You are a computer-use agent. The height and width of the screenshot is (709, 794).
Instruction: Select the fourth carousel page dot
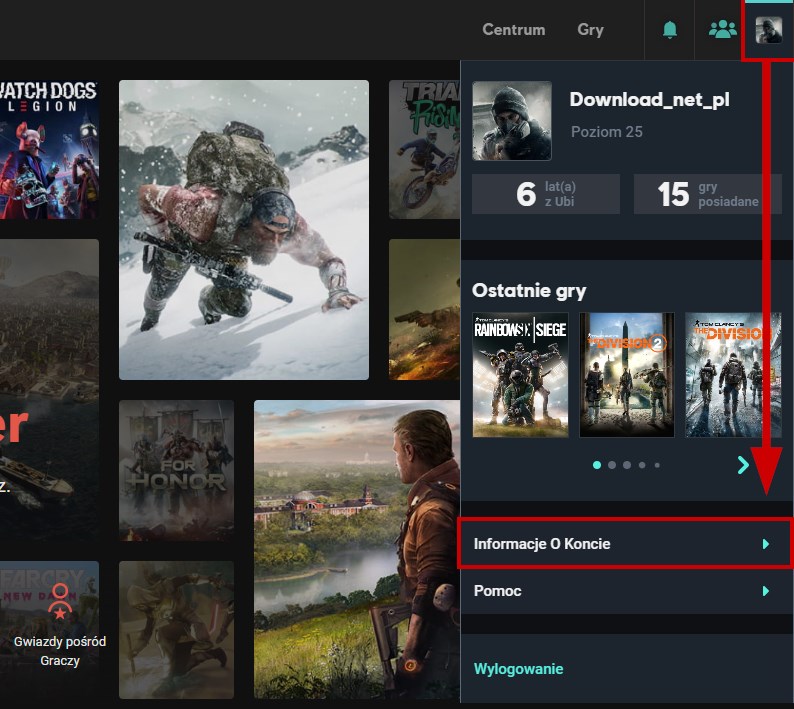coord(642,465)
